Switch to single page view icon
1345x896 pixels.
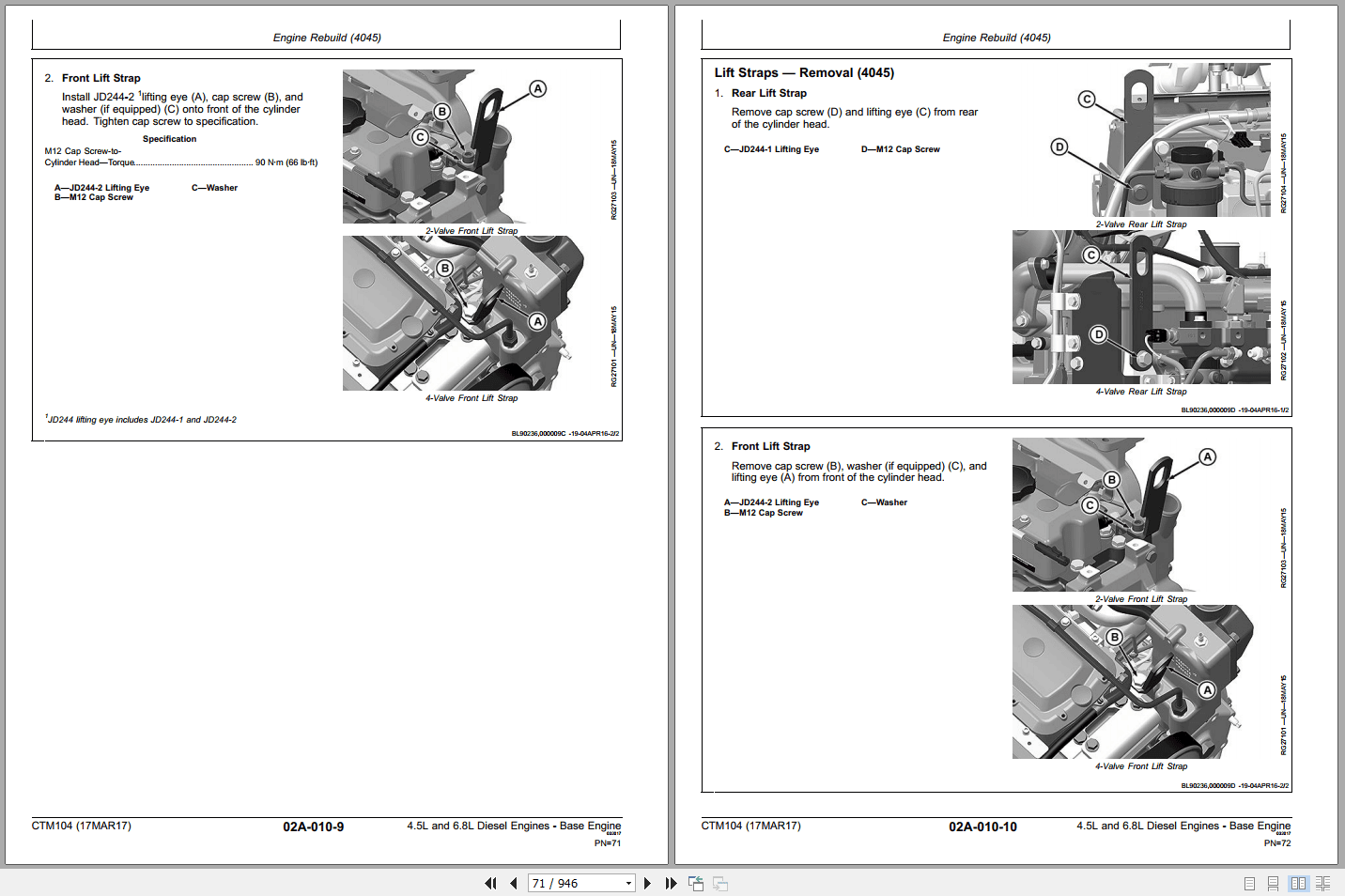[1249, 883]
